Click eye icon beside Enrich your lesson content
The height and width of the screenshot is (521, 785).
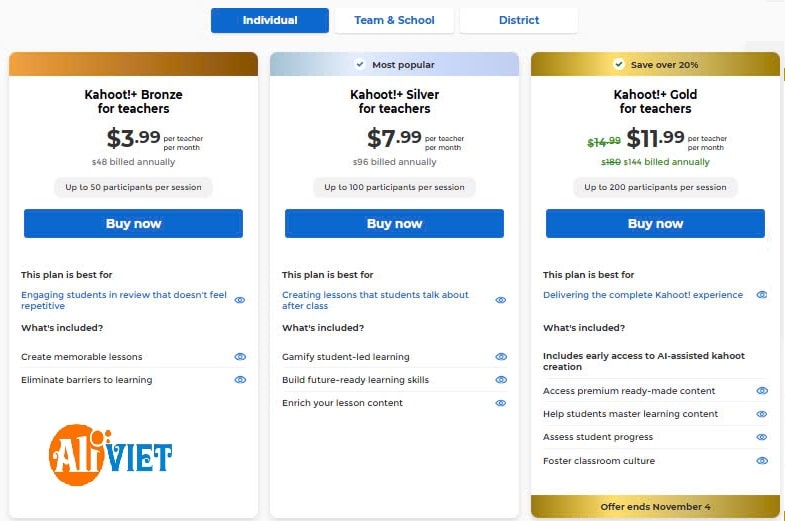click(x=501, y=403)
